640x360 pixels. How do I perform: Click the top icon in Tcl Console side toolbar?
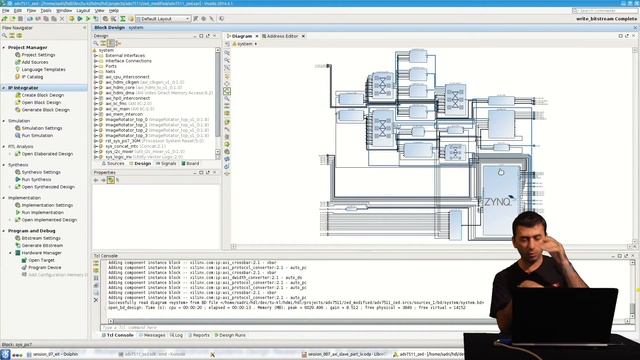pyautogui.click(x=96, y=263)
